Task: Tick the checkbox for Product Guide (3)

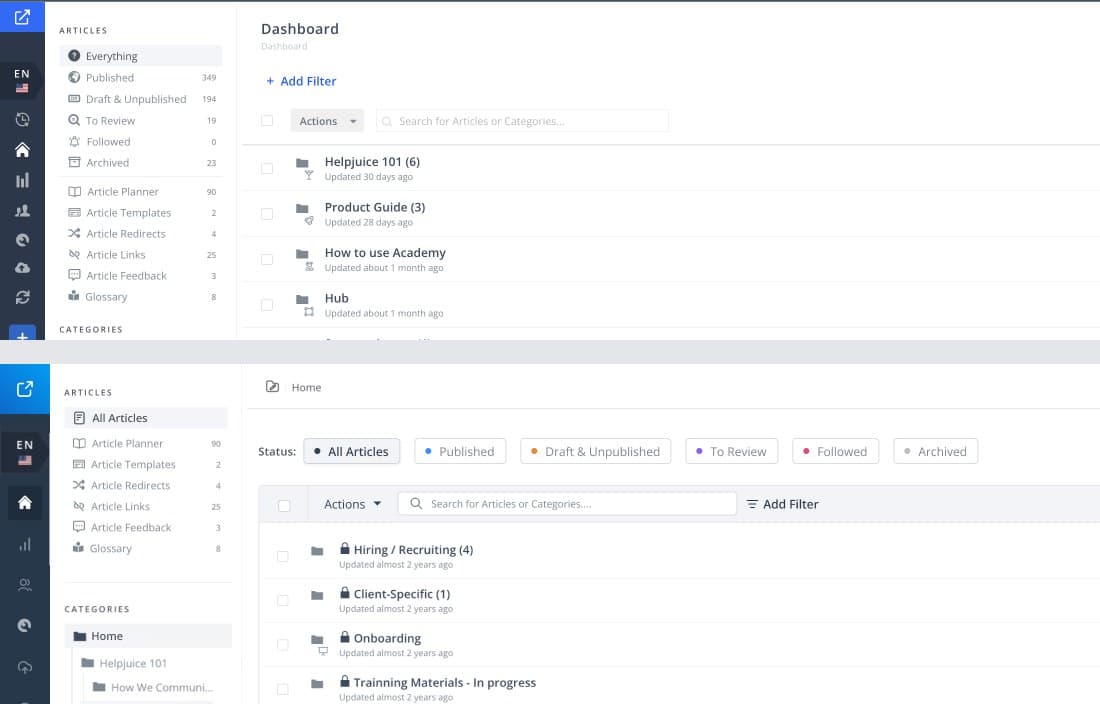Action: (267, 214)
